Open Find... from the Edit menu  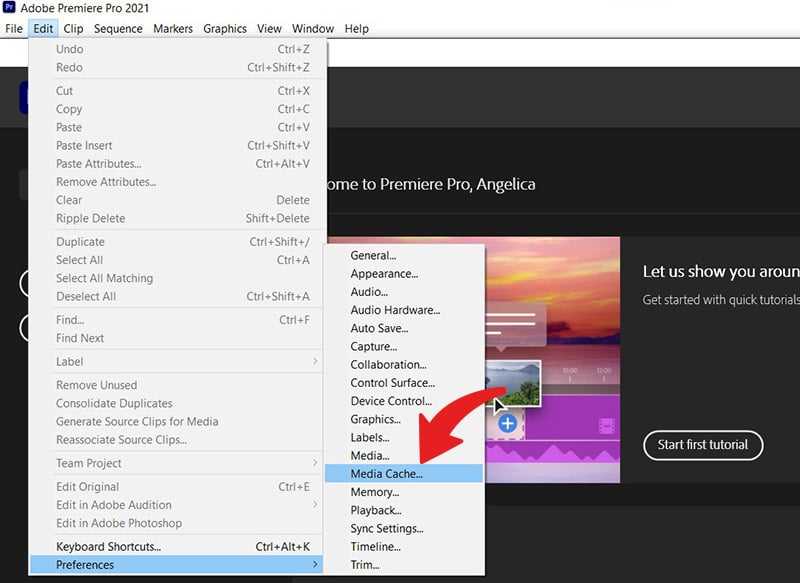coord(177,320)
